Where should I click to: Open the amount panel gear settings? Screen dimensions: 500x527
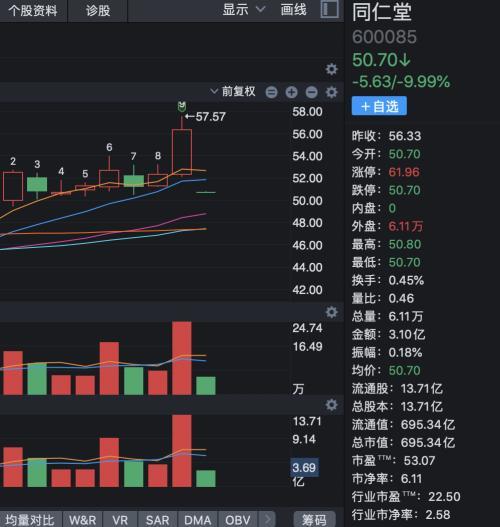tap(331, 405)
